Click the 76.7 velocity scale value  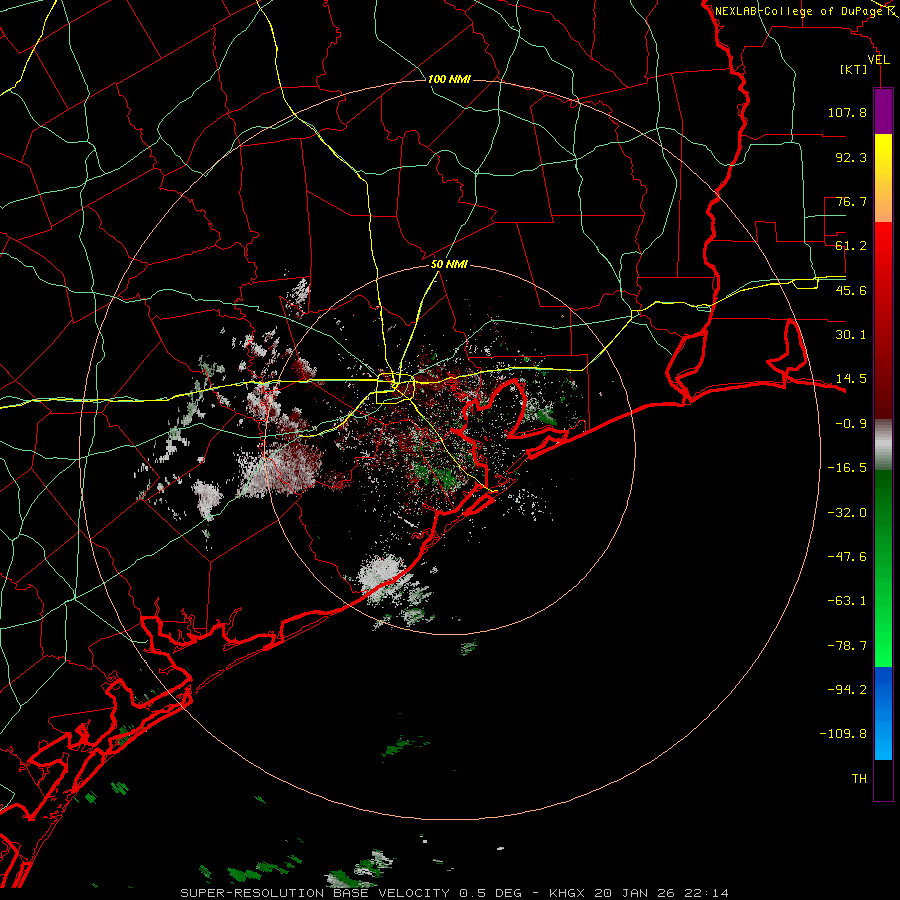point(851,201)
